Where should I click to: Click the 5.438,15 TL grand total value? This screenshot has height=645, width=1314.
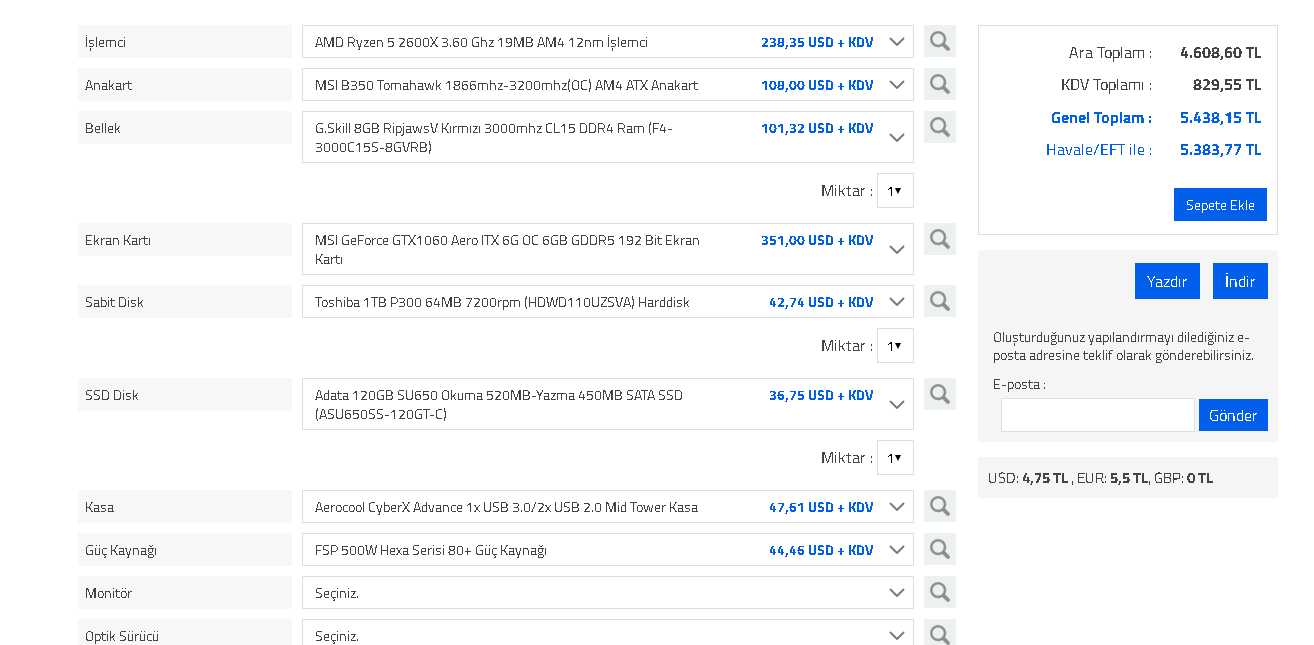tap(1220, 118)
